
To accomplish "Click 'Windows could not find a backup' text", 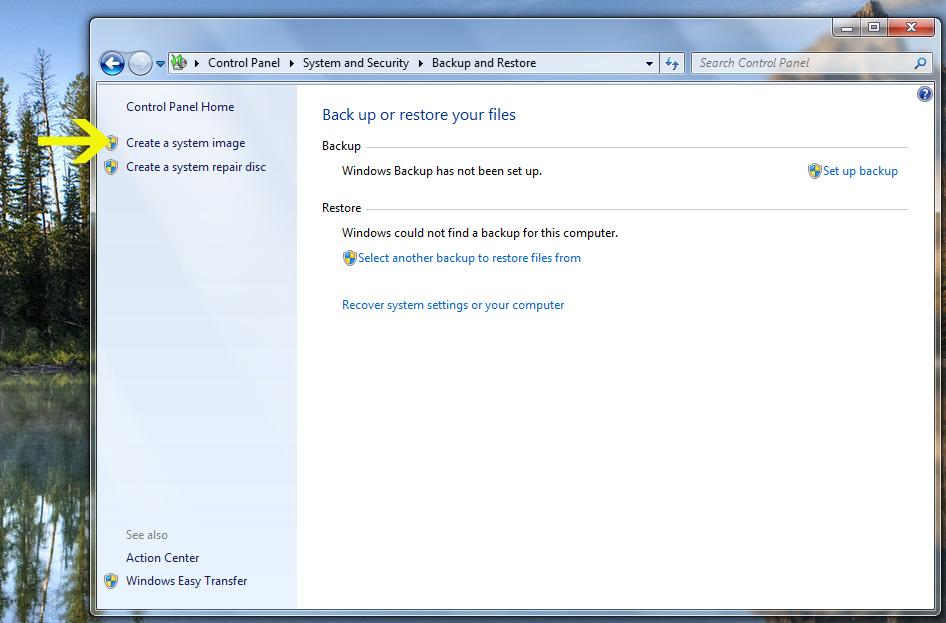I will [480, 233].
